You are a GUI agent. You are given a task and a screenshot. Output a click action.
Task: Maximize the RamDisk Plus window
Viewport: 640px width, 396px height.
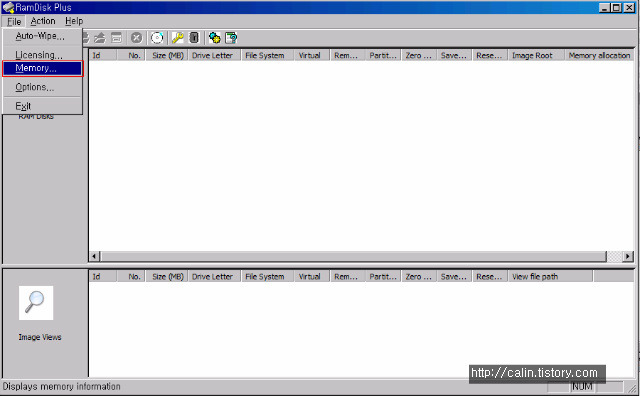[x=616, y=8]
